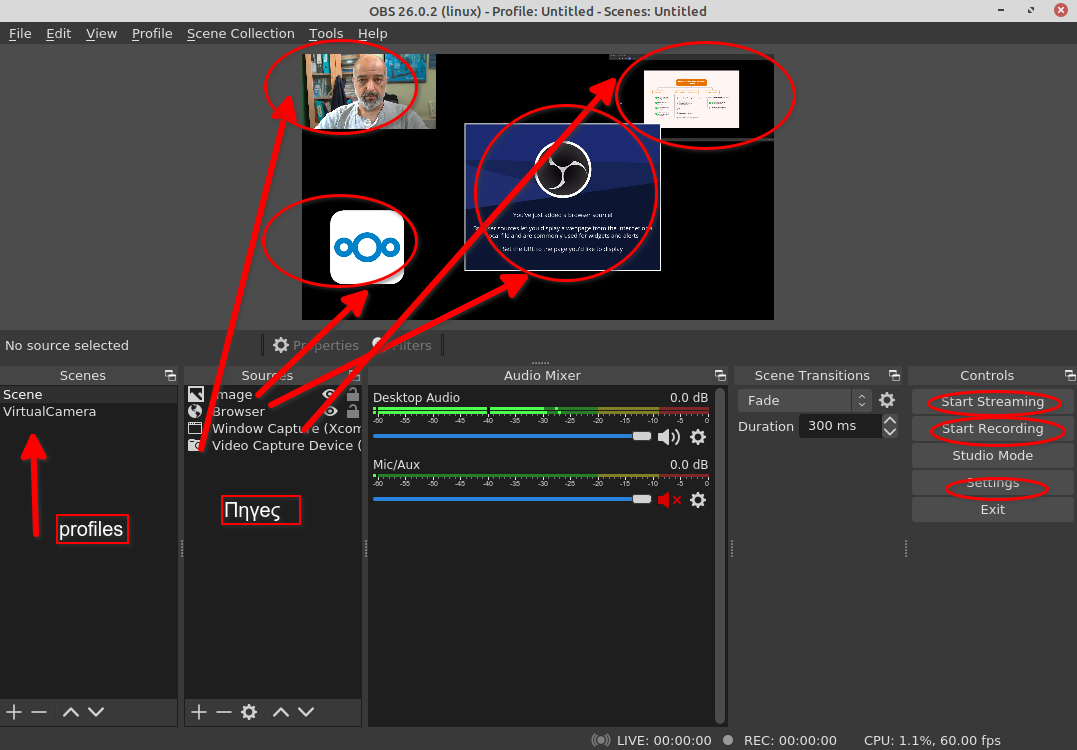This screenshot has height=750, width=1077.
Task: Open Desktop Audio settings gear
Action: [698, 437]
